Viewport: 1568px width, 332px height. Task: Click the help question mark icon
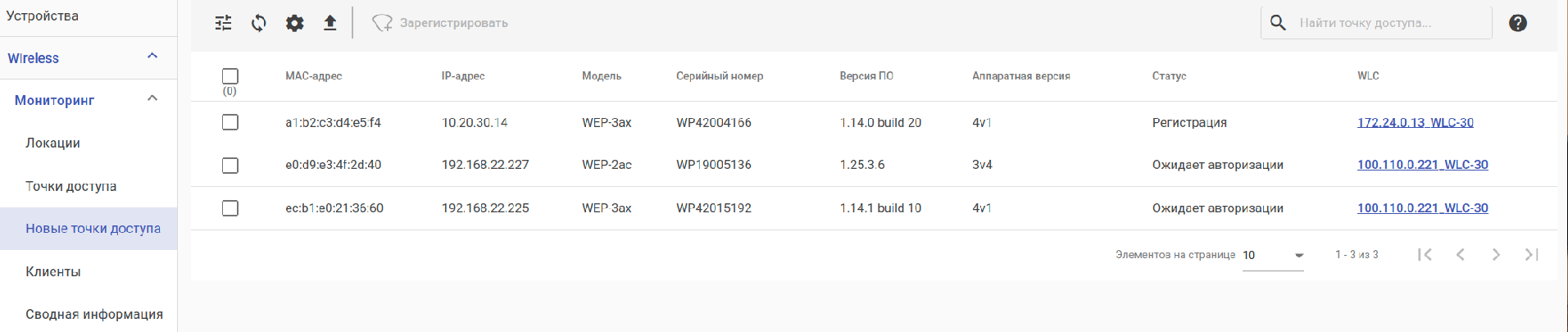[x=1517, y=23]
